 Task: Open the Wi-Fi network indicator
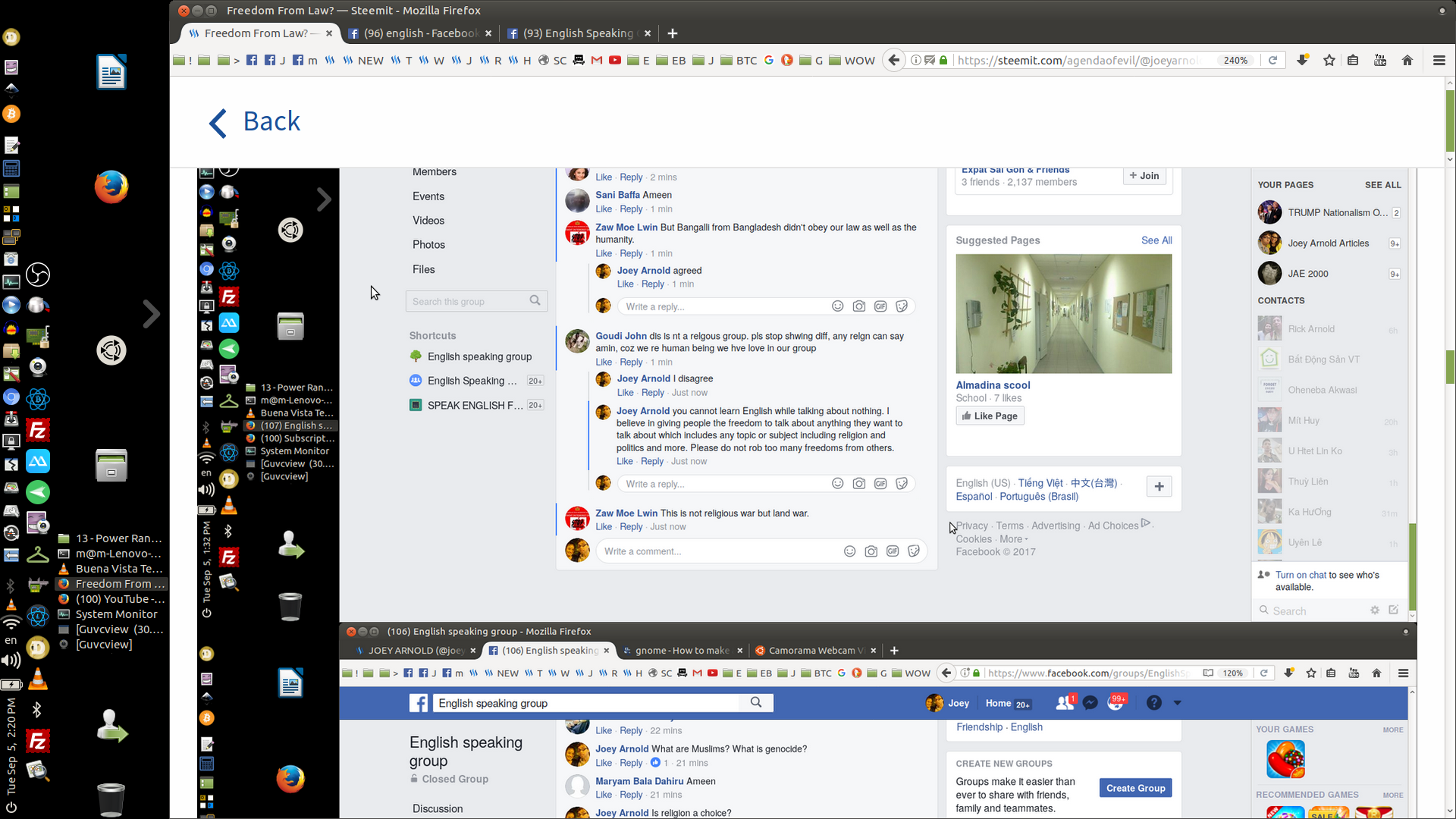11,623
